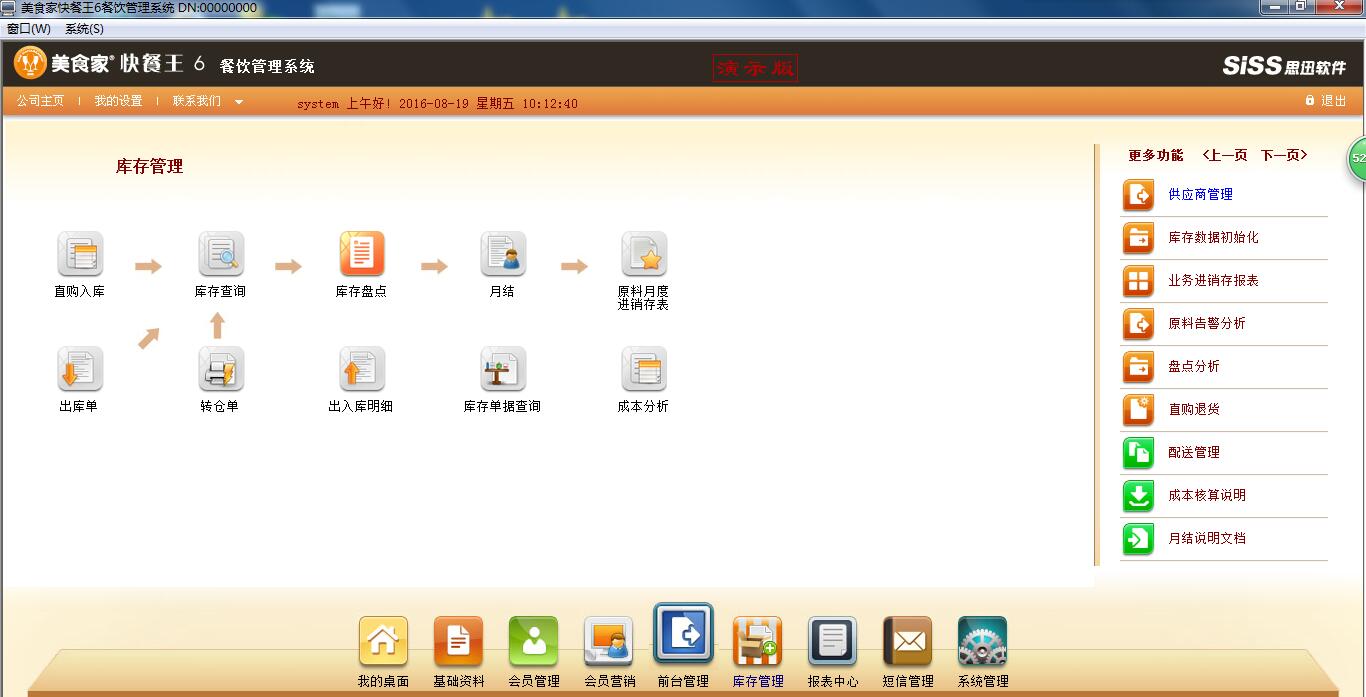Screen dimensions: 1366x697
Task: Click the 业务进销存报表 sidebar icon
Action: [x=1138, y=281]
